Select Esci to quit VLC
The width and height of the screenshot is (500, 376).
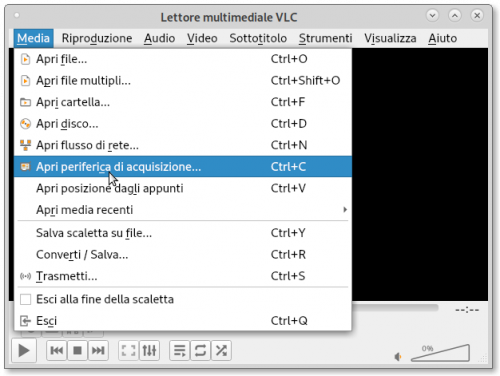point(183,321)
